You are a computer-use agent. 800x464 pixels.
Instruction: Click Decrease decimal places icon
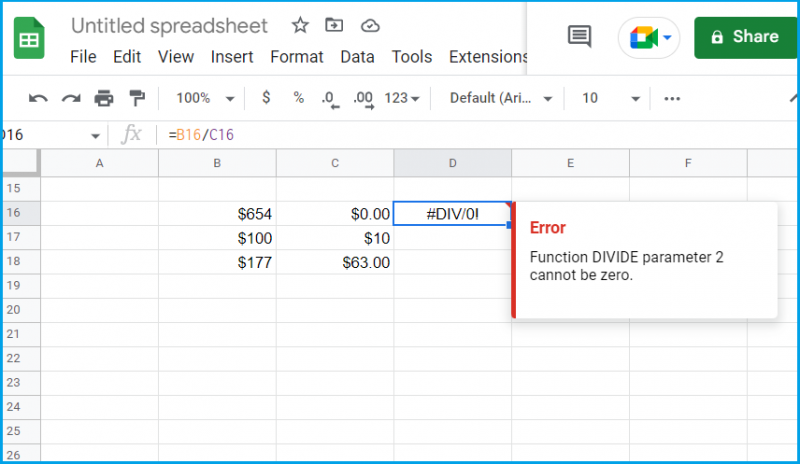point(330,99)
